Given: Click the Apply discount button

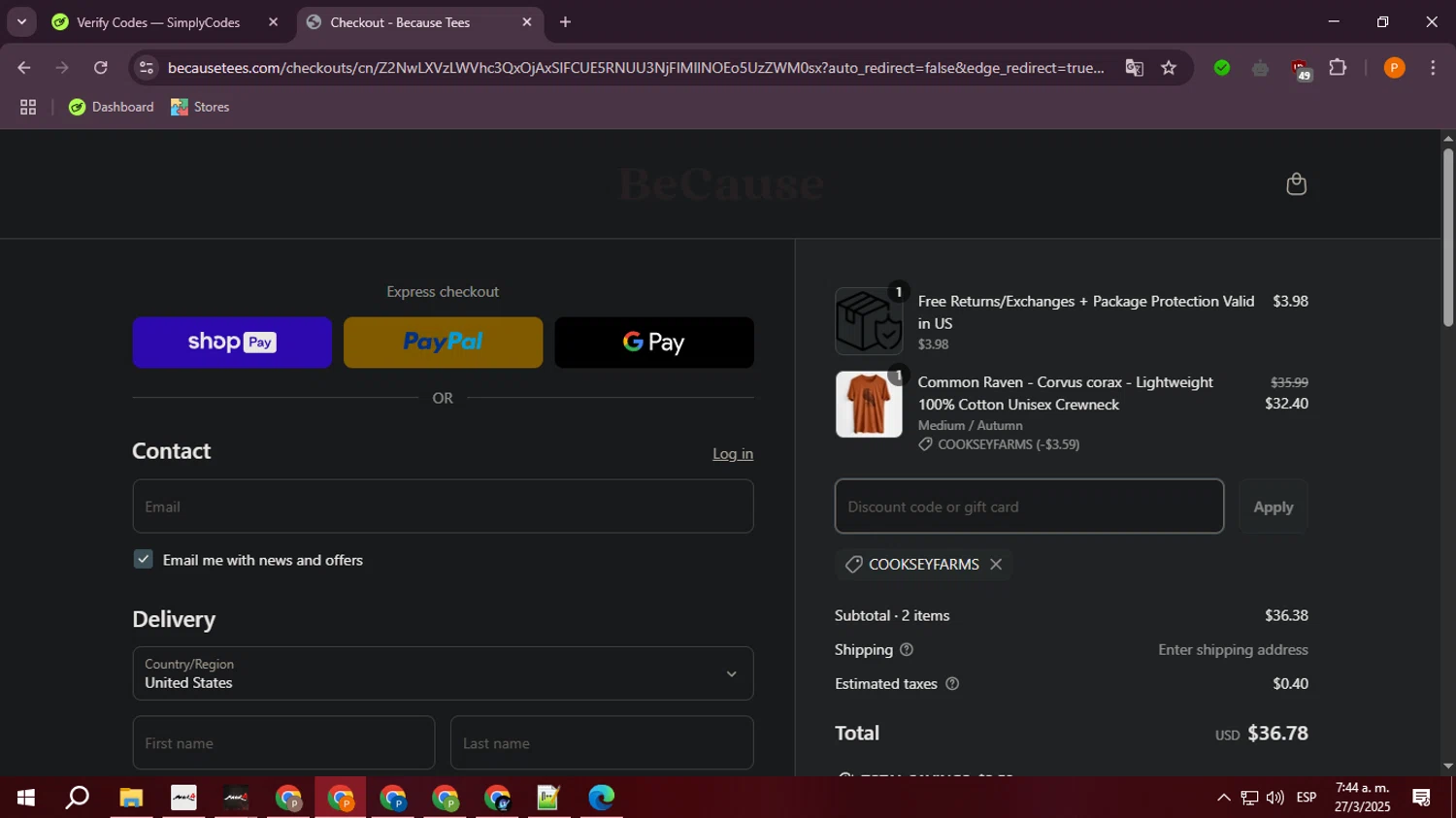Looking at the screenshot, I should coord(1273,507).
